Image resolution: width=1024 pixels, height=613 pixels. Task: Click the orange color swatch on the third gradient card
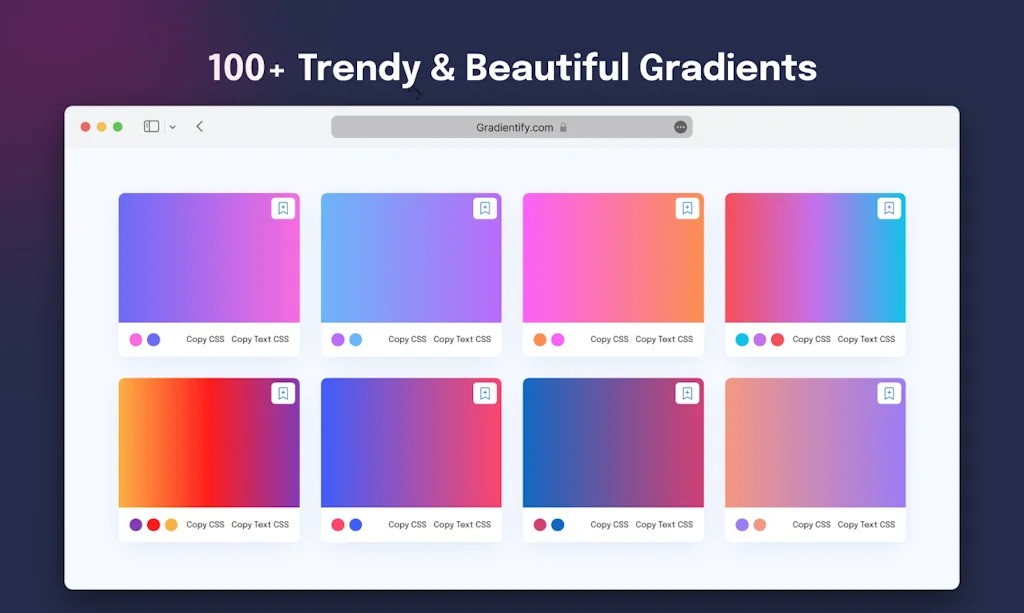538,340
